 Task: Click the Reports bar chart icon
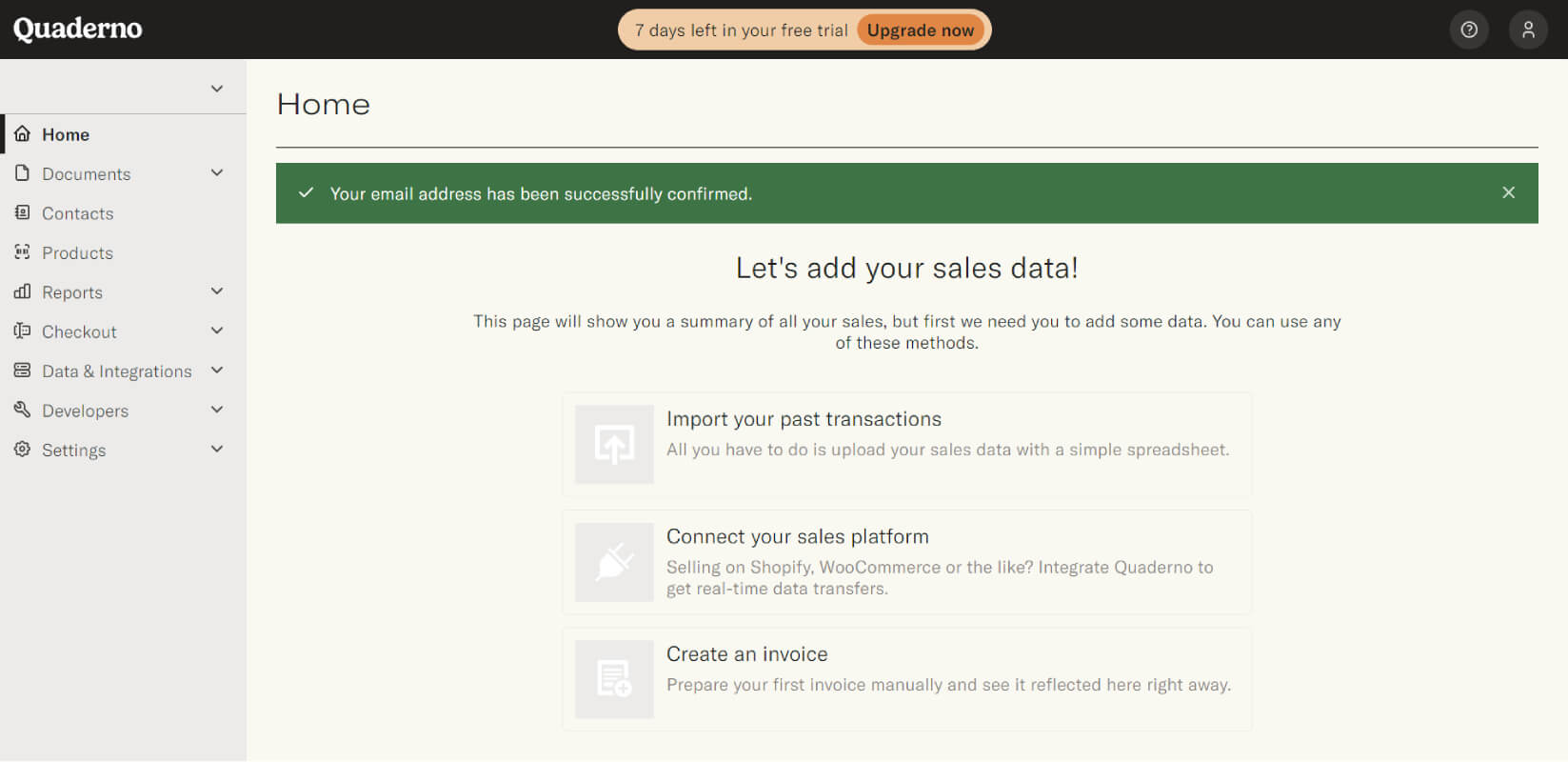[x=22, y=291]
